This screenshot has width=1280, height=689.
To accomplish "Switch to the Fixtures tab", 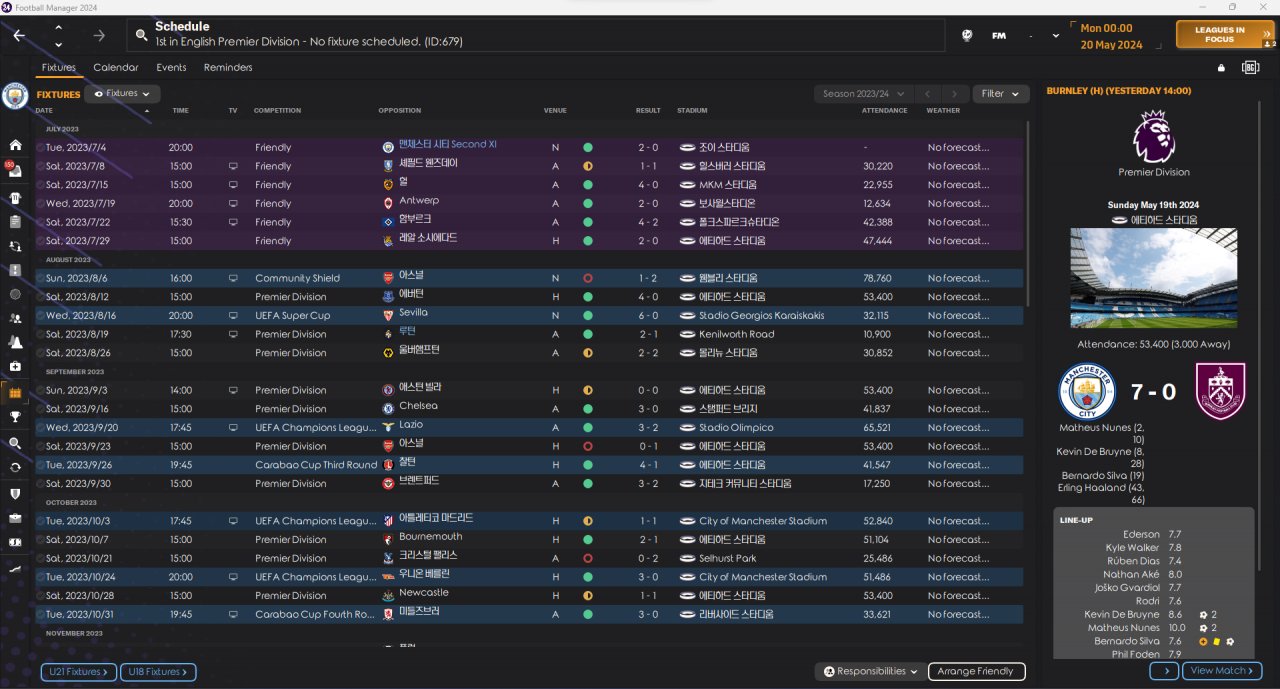I will [59, 68].
